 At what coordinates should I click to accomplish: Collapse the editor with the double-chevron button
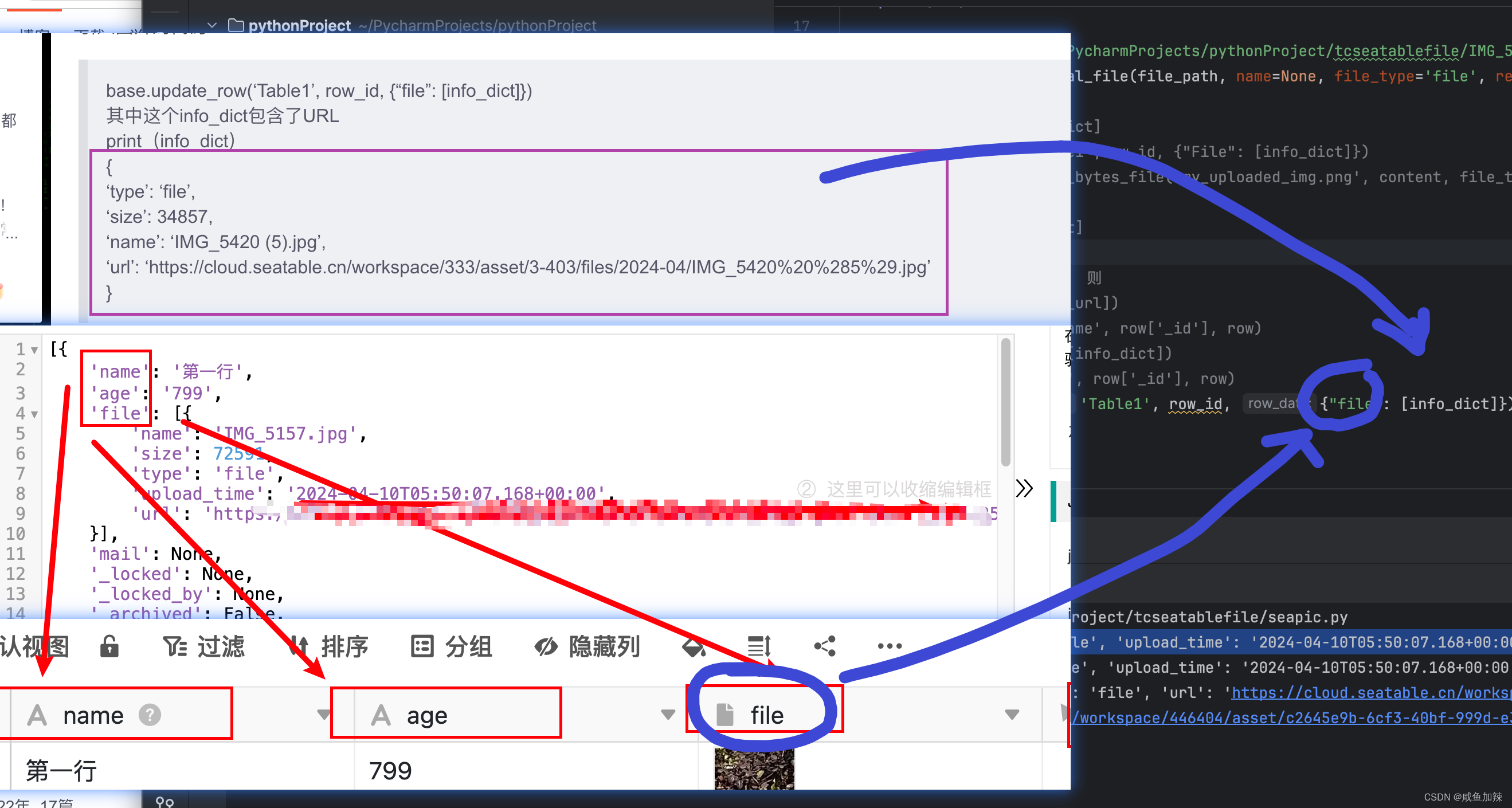[1024, 488]
